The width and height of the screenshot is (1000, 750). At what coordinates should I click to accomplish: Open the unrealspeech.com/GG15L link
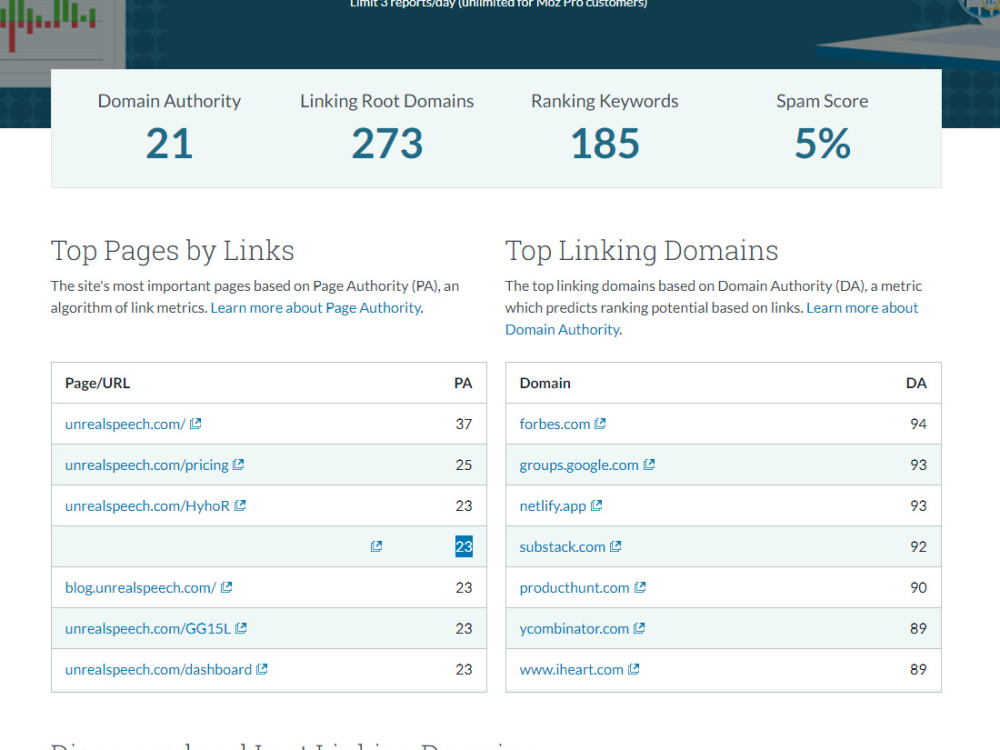(x=148, y=628)
